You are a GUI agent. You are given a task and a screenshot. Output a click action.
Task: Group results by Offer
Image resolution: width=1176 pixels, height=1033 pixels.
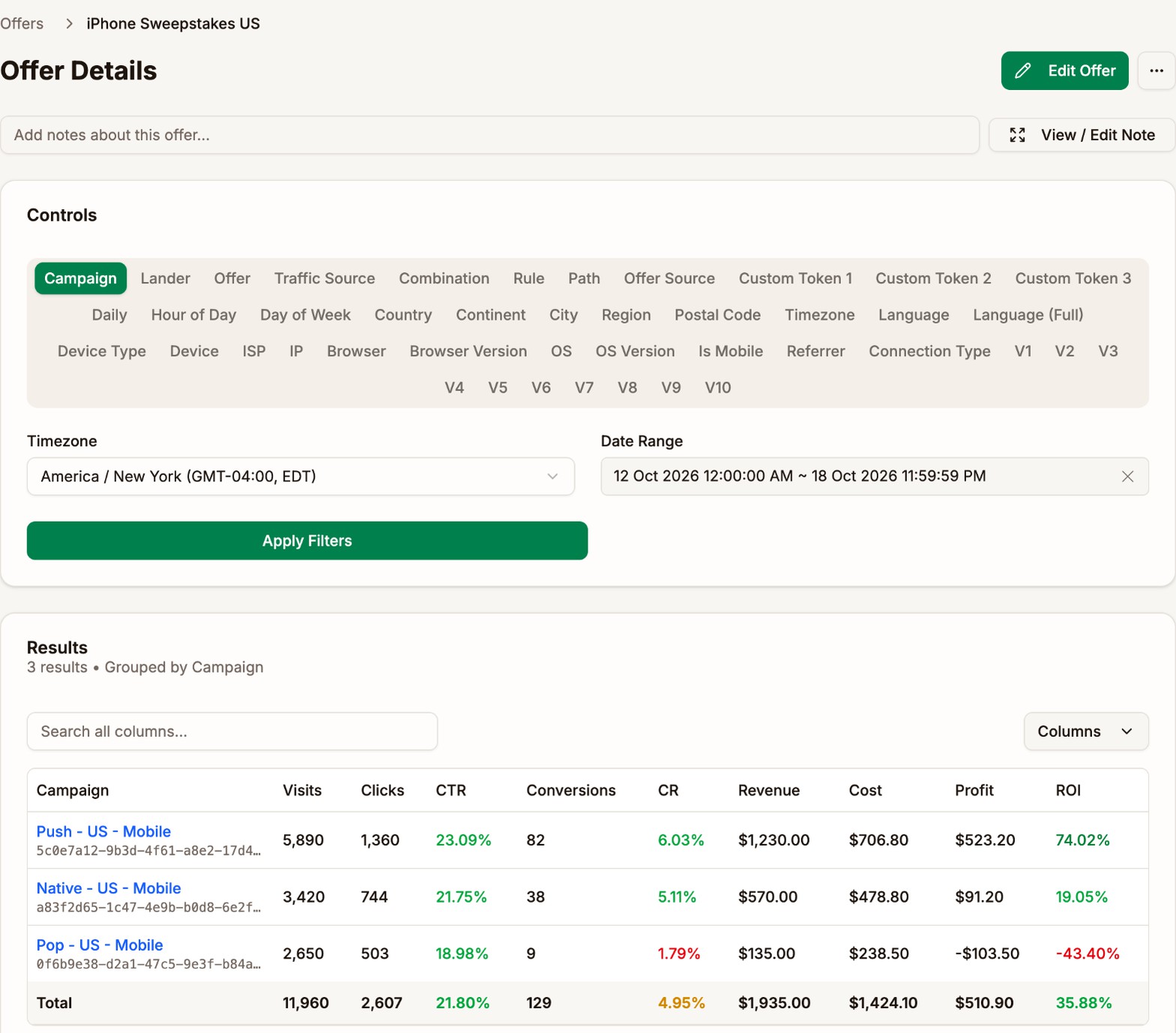click(x=232, y=278)
